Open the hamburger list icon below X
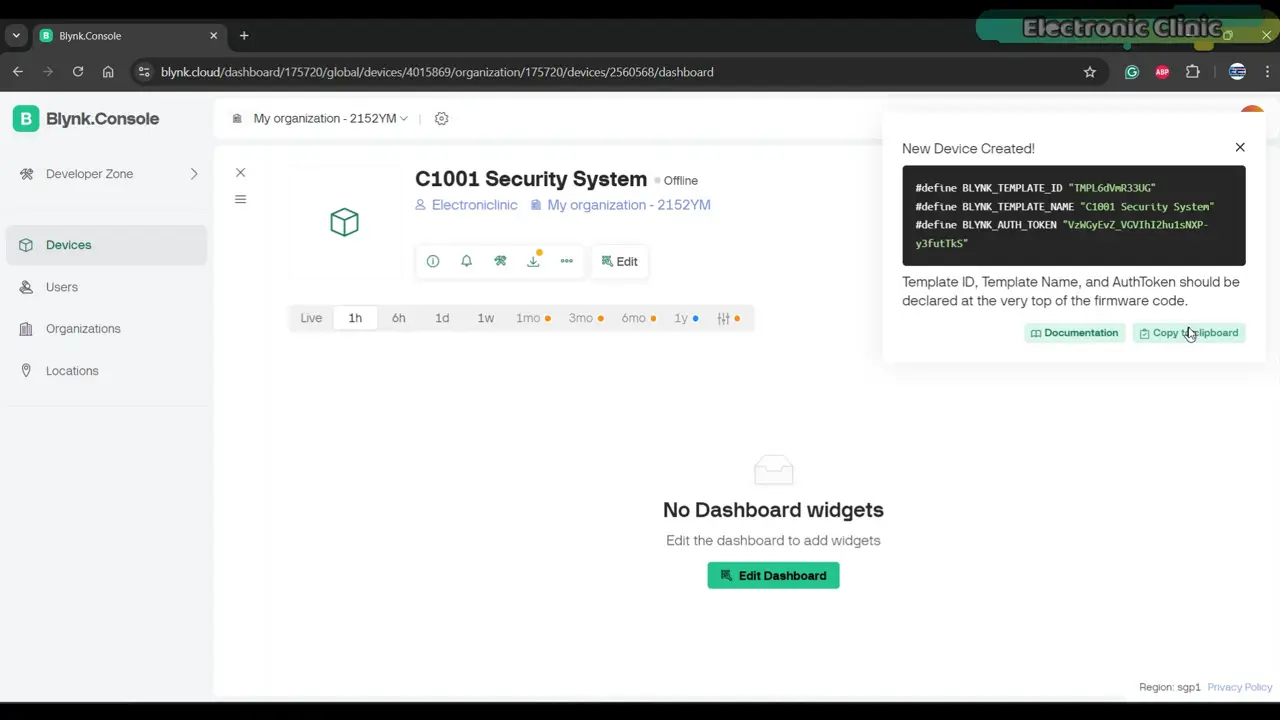 point(240,199)
